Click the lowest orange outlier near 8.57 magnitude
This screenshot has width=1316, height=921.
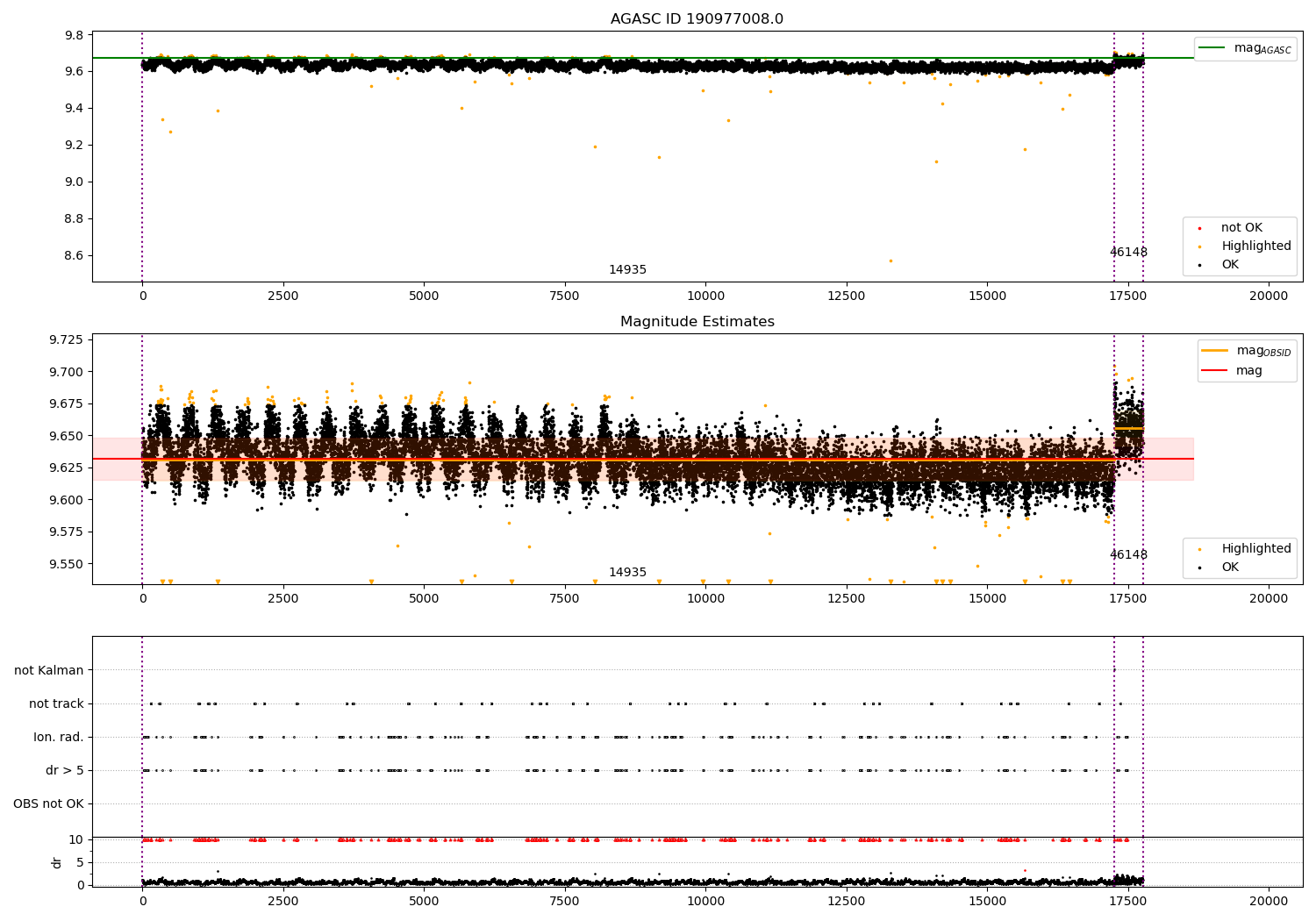890,261
